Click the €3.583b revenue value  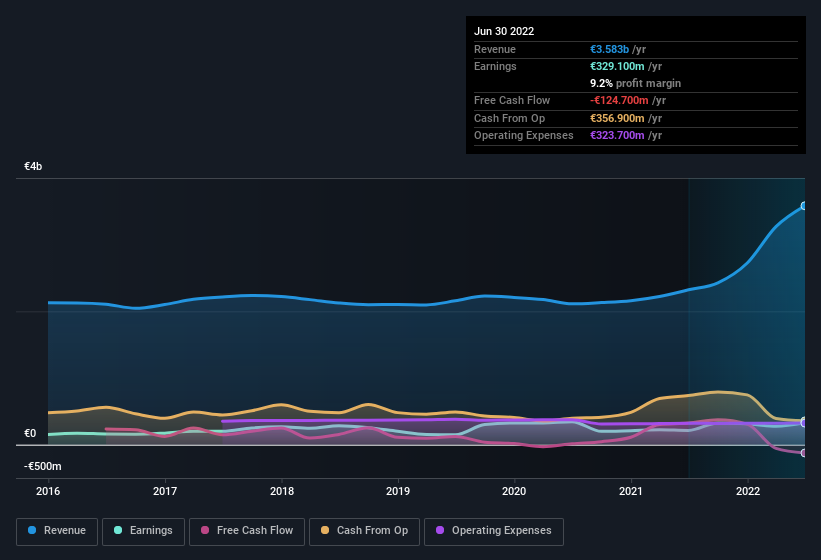[x=609, y=49]
